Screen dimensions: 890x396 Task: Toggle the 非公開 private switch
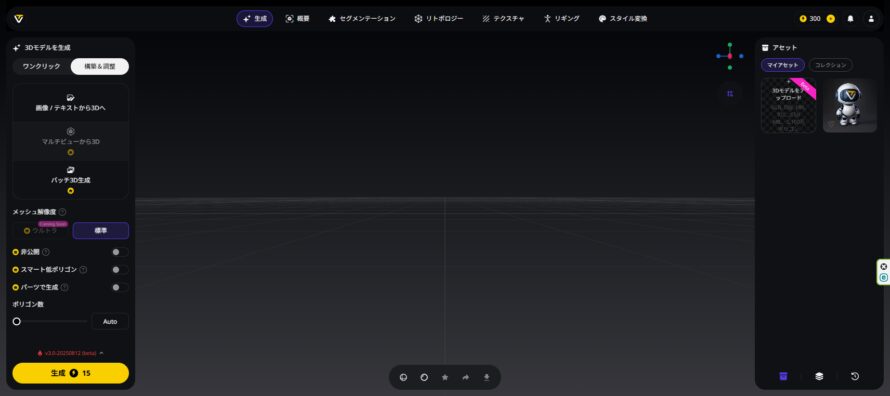point(120,252)
